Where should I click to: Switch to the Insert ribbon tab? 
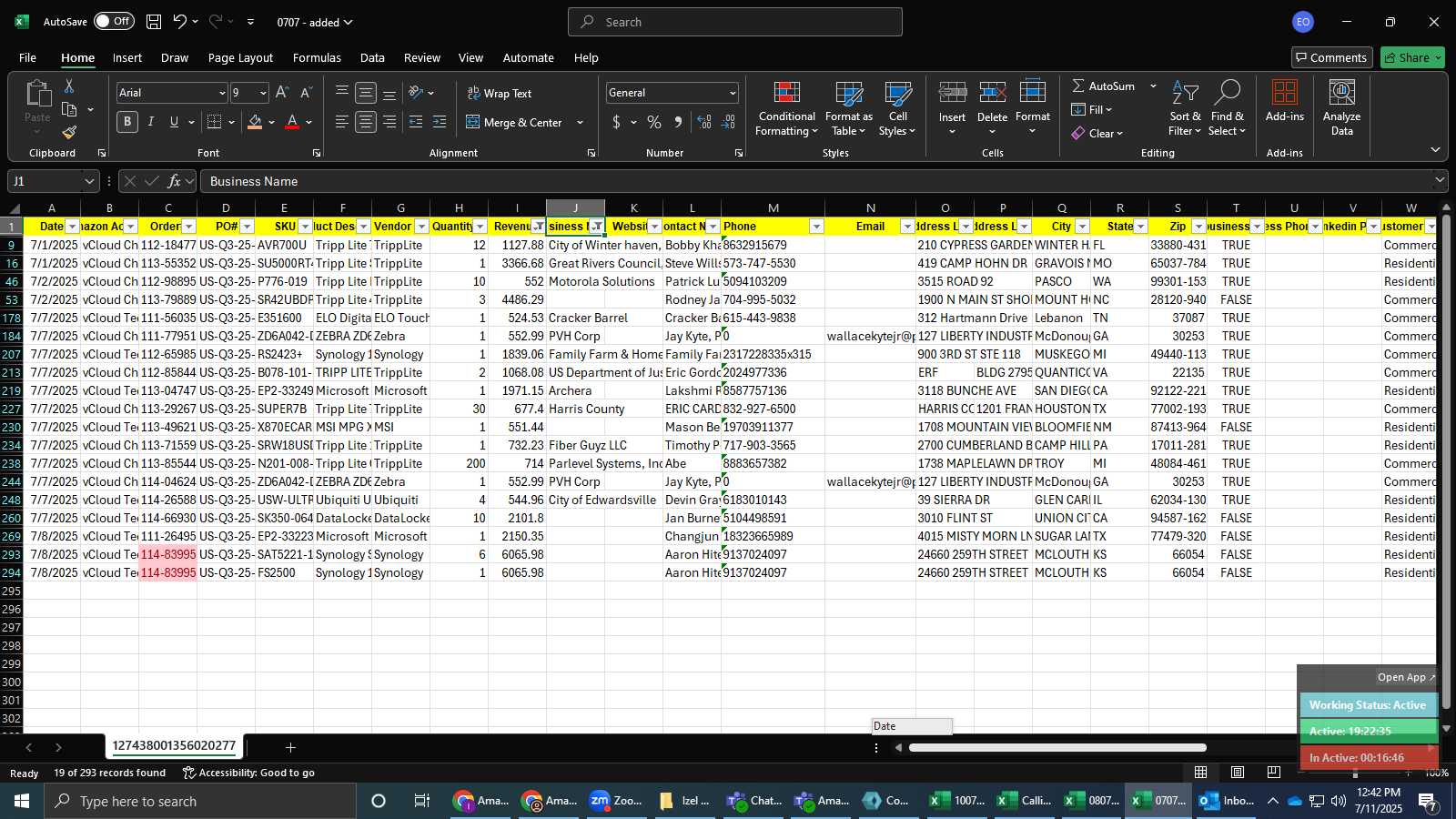pos(127,57)
